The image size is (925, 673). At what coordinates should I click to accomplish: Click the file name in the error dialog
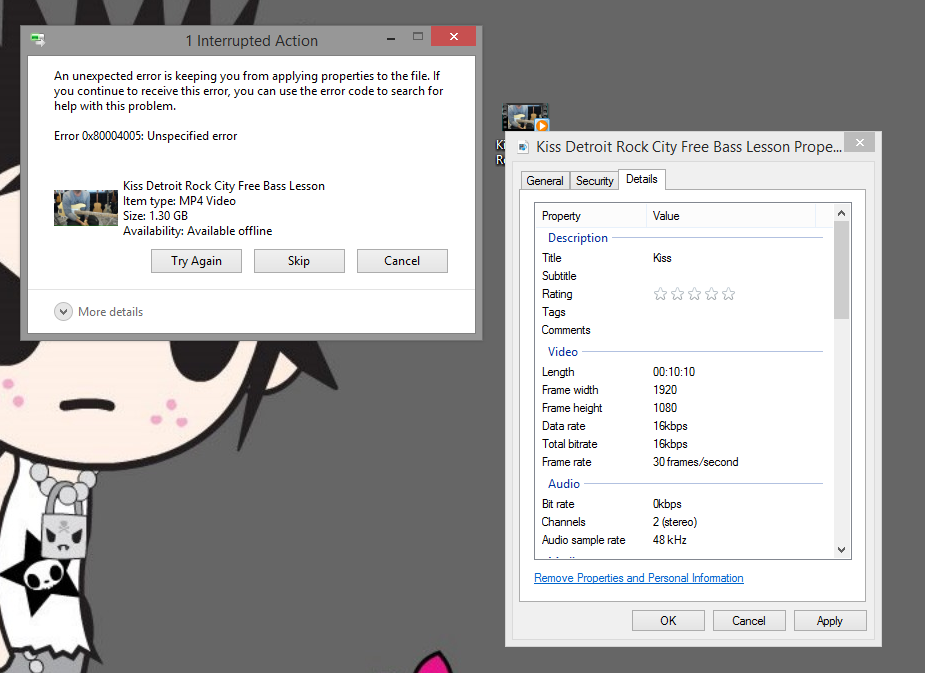coord(224,186)
